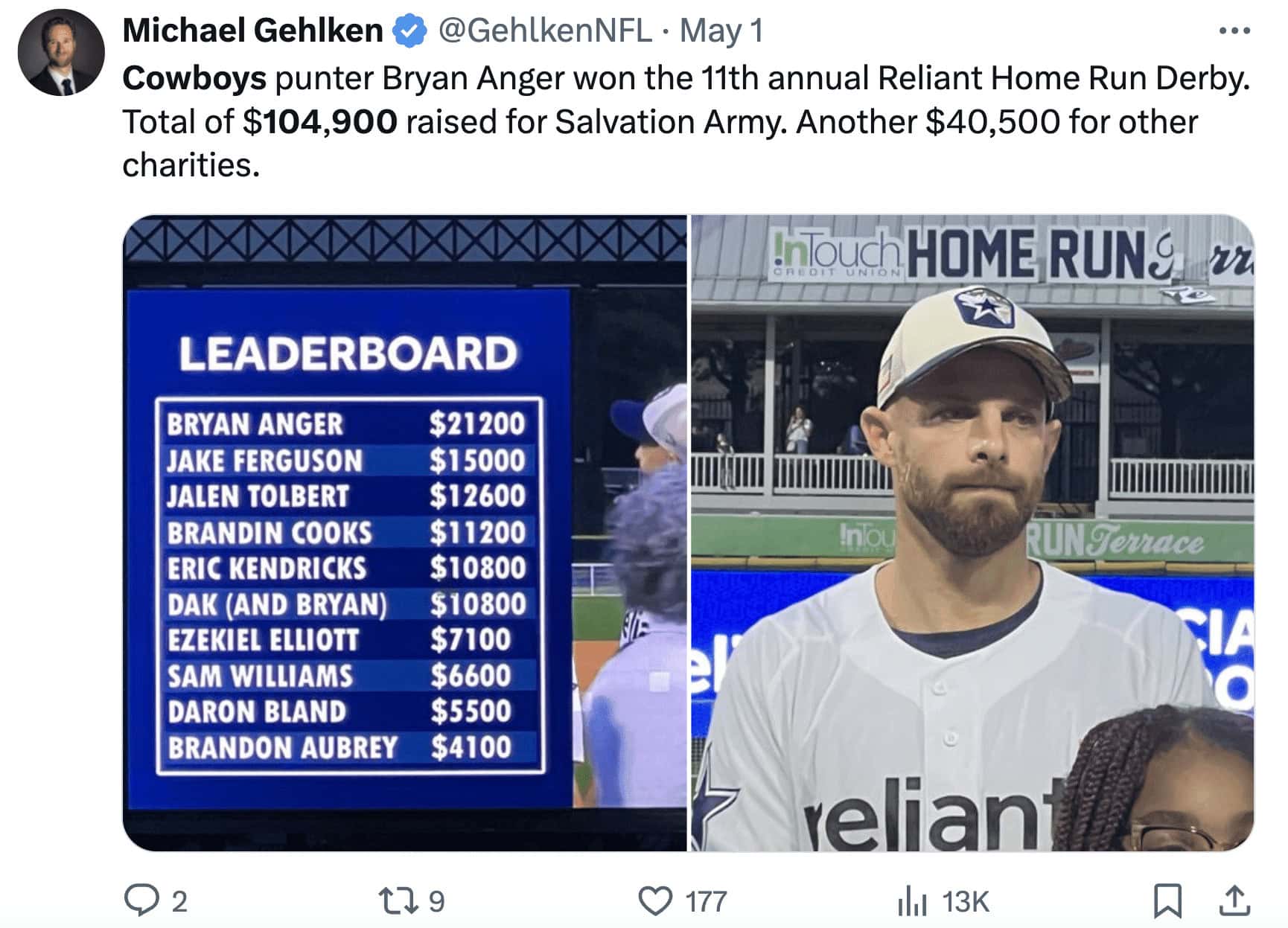This screenshot has width=1288, height=928.
Task: Click the share upload arrow icon
Action: [x=1234, y=900]
